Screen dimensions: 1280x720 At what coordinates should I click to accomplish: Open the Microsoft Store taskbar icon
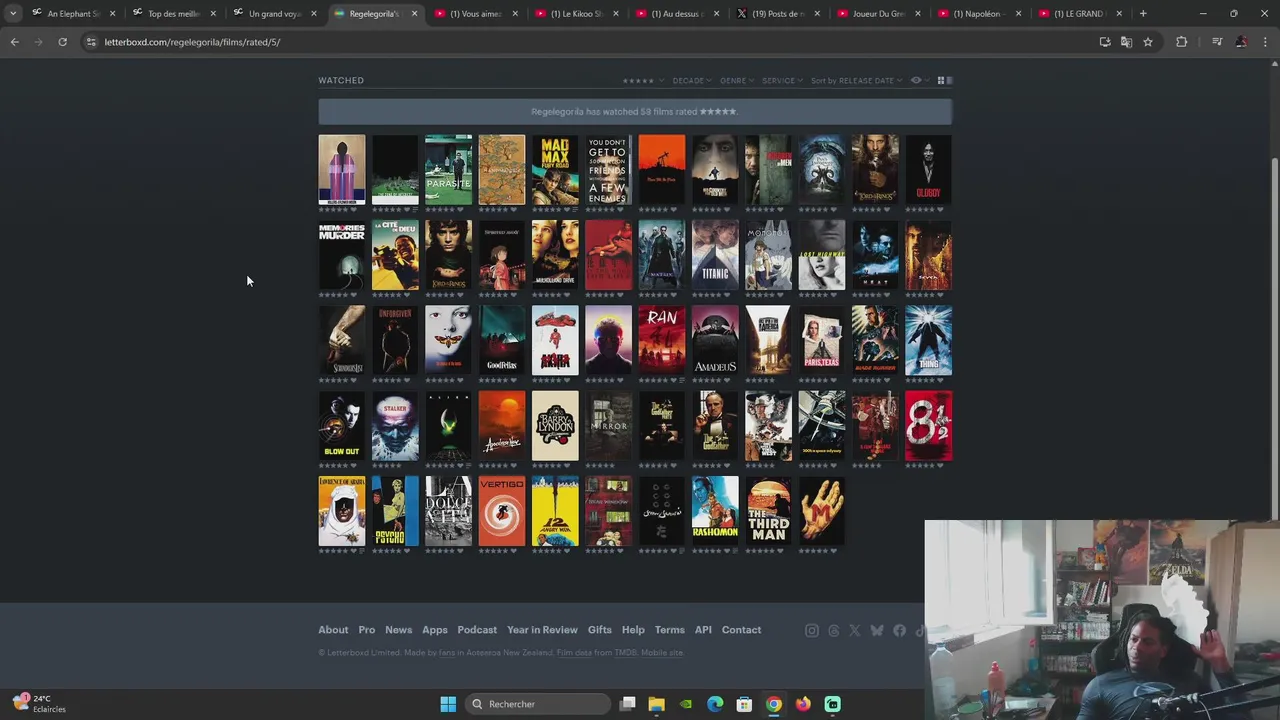(x=744, y=704)
